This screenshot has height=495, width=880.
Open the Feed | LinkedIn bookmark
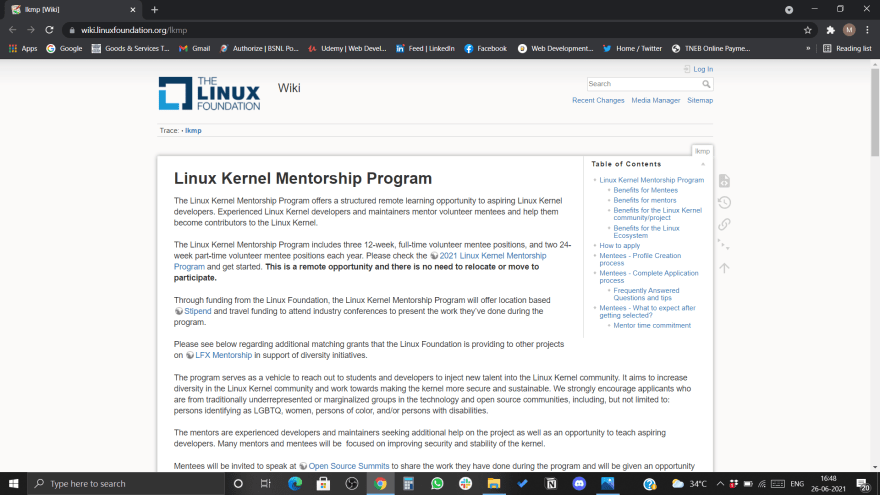(x=425, y=49)
